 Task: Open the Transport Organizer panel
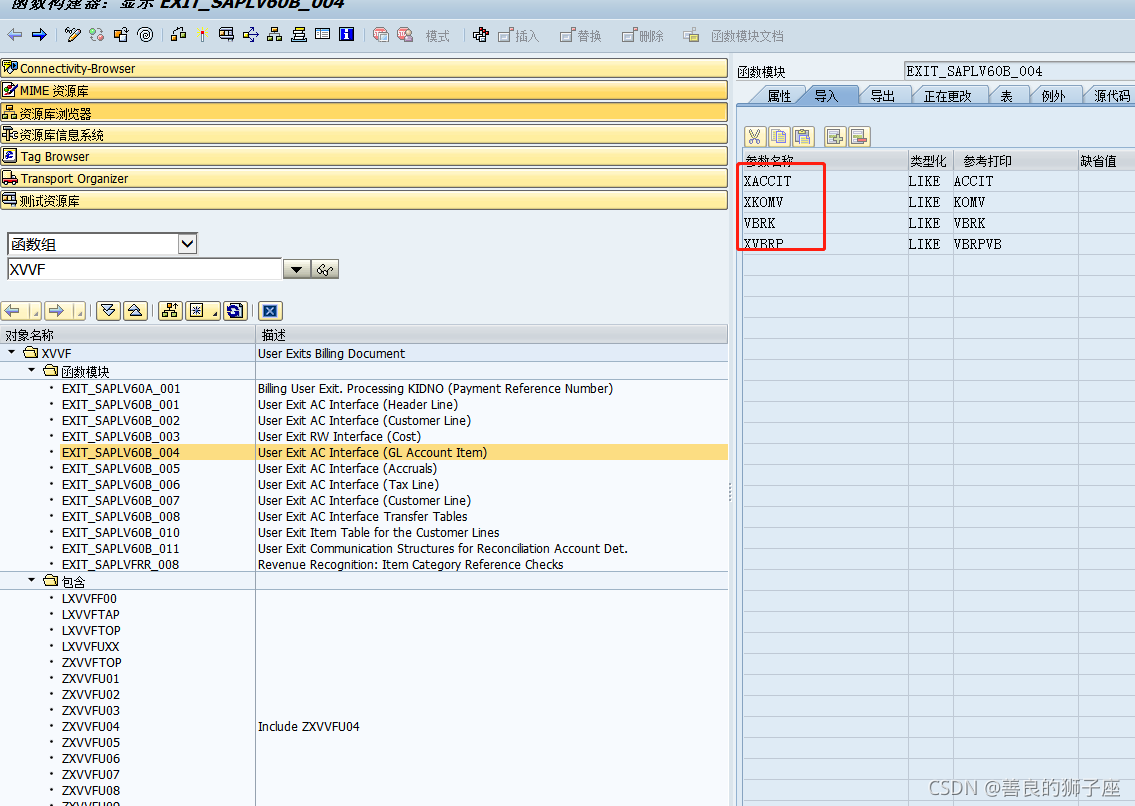click(364, 178)
